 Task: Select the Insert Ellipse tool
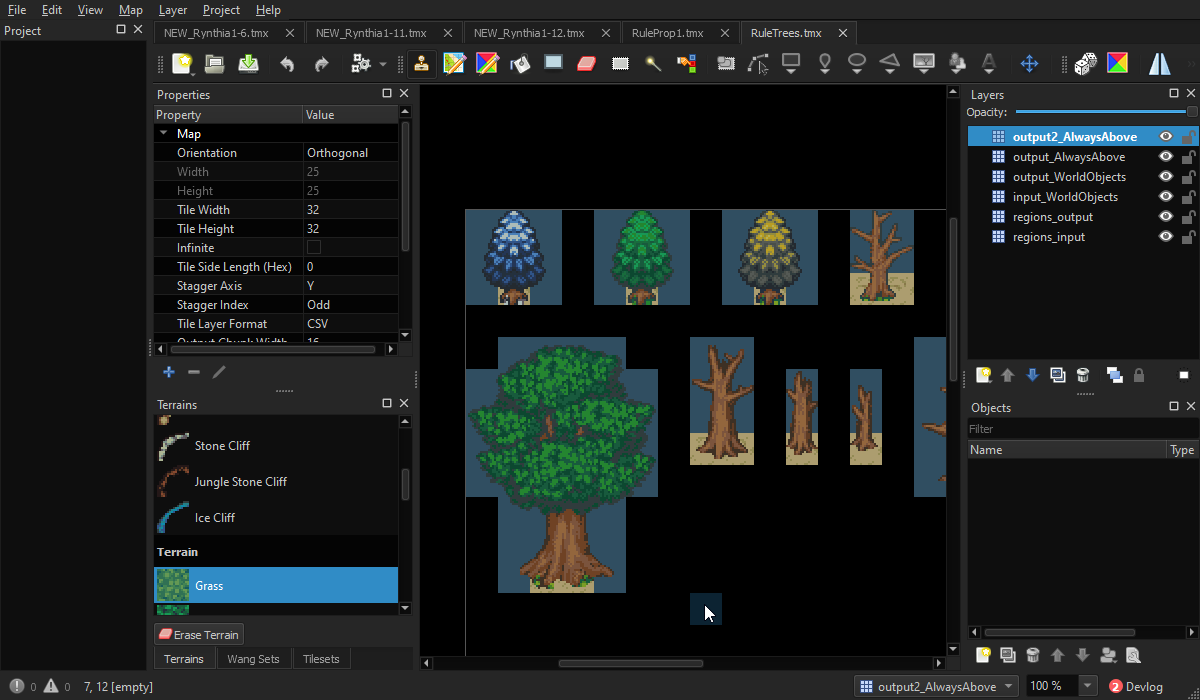pyautogui.click(x=857, y=64)
